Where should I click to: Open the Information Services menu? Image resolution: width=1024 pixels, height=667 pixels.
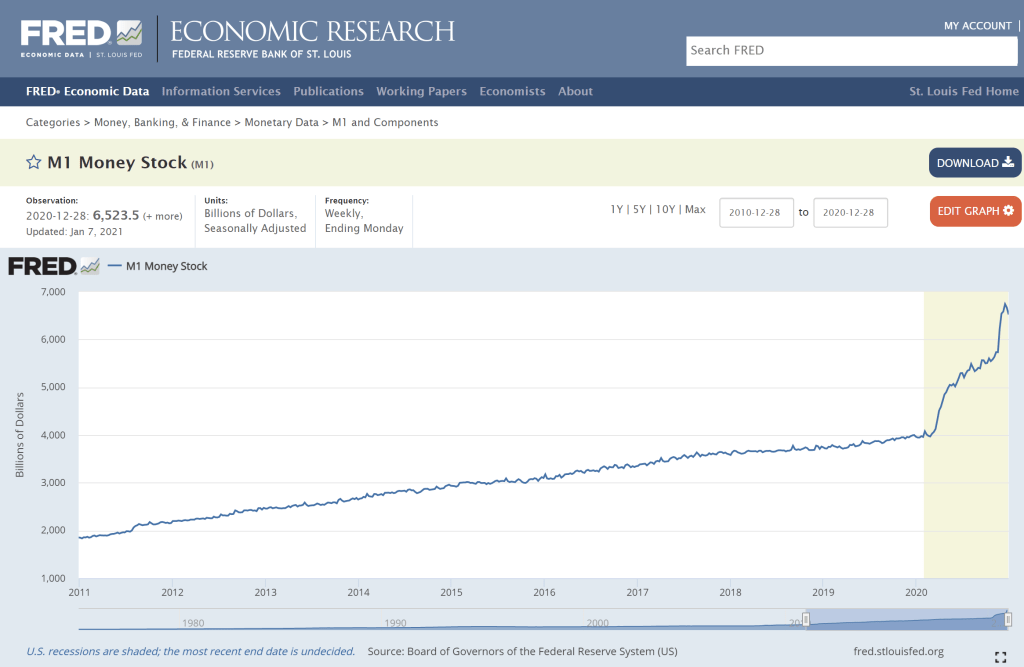pyautogui.click(x=221, y=91)
